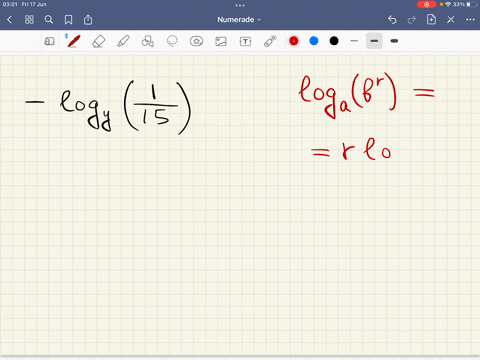Open the share and export icon
This screenshot has width=480, height=360.
(x=88, y=20)
